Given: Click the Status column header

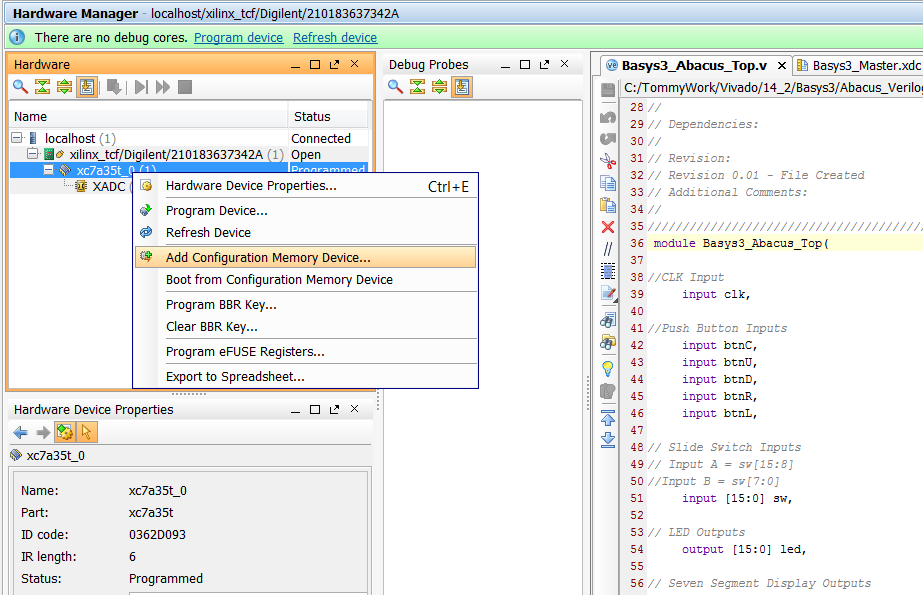Looking at the screenshot, I should (x=328, y=117).
